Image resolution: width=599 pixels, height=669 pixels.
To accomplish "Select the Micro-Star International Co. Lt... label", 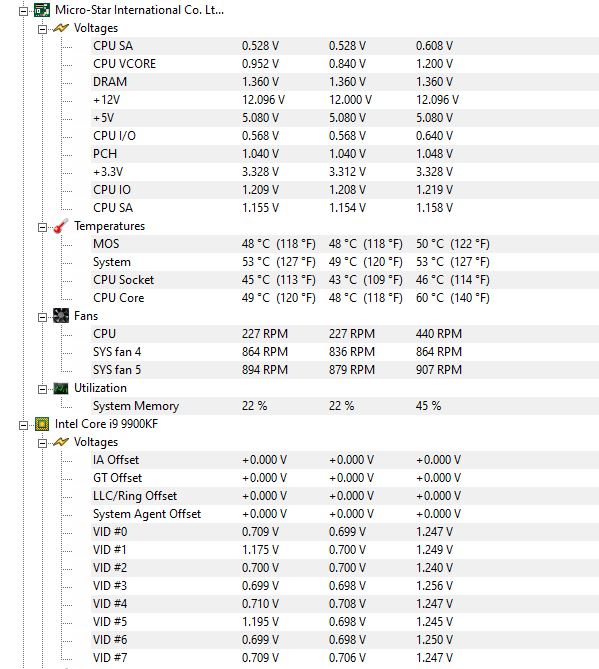I will point(139,10).
